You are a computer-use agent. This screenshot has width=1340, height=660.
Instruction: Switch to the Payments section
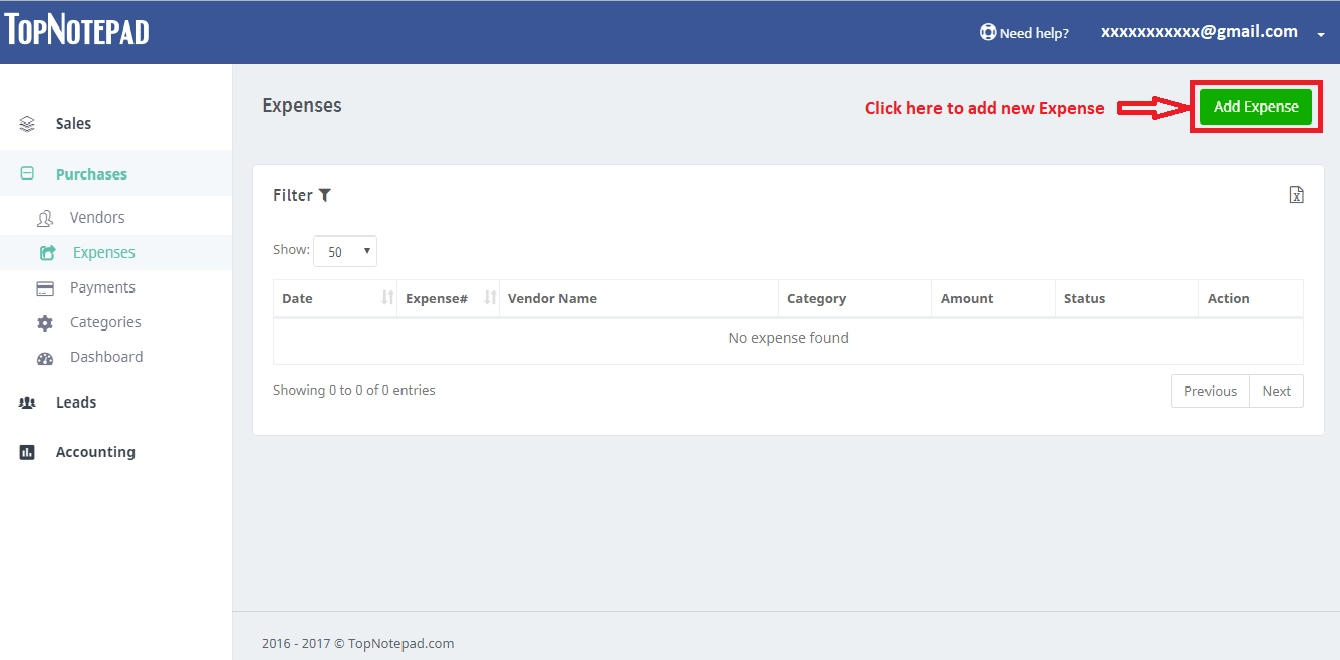pyautogui.click(x=104, y=287)
